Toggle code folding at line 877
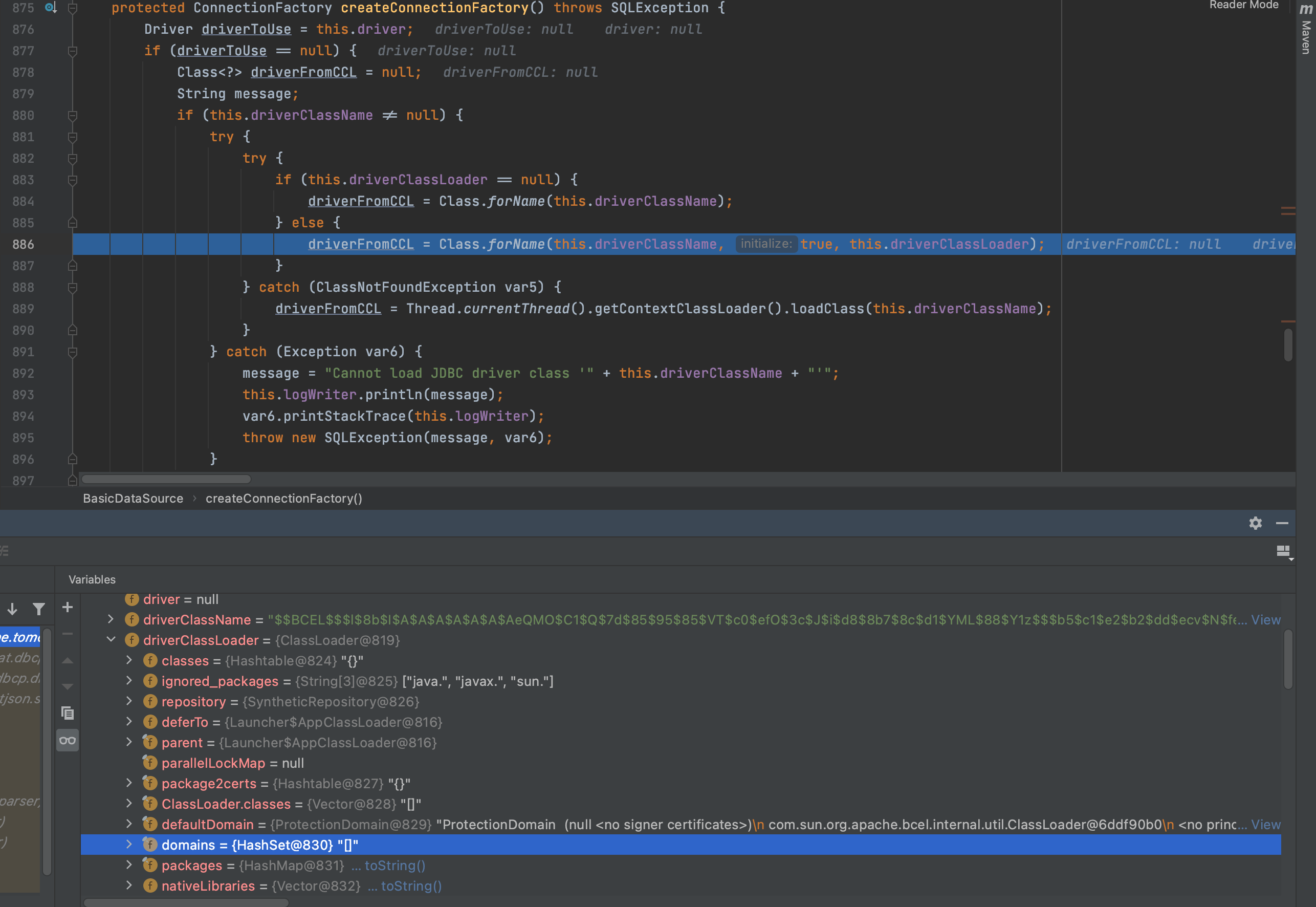Screen dimensions: 1316x907 coord(73,51)
